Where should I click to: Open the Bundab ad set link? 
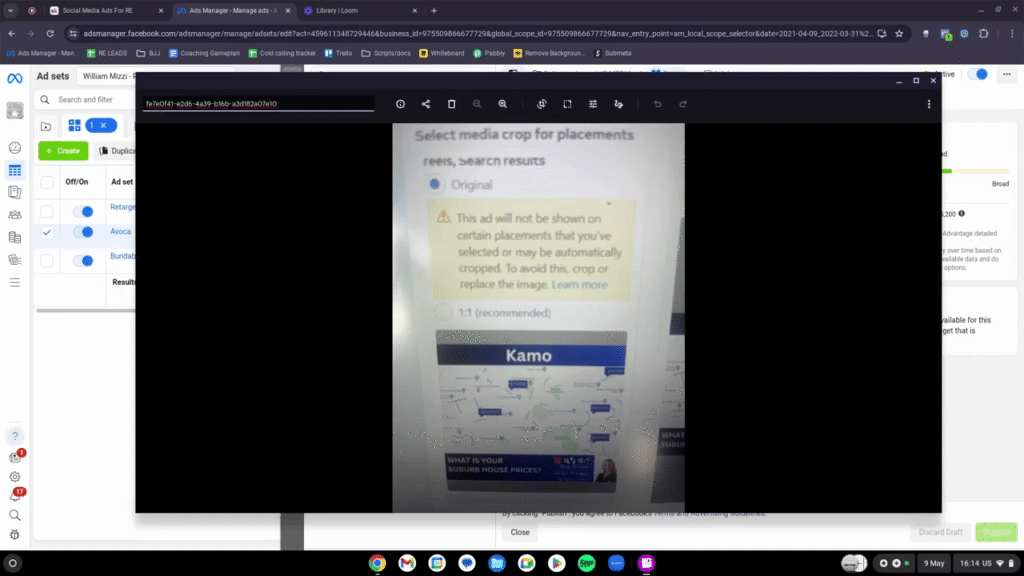click(x=123, y=256)
